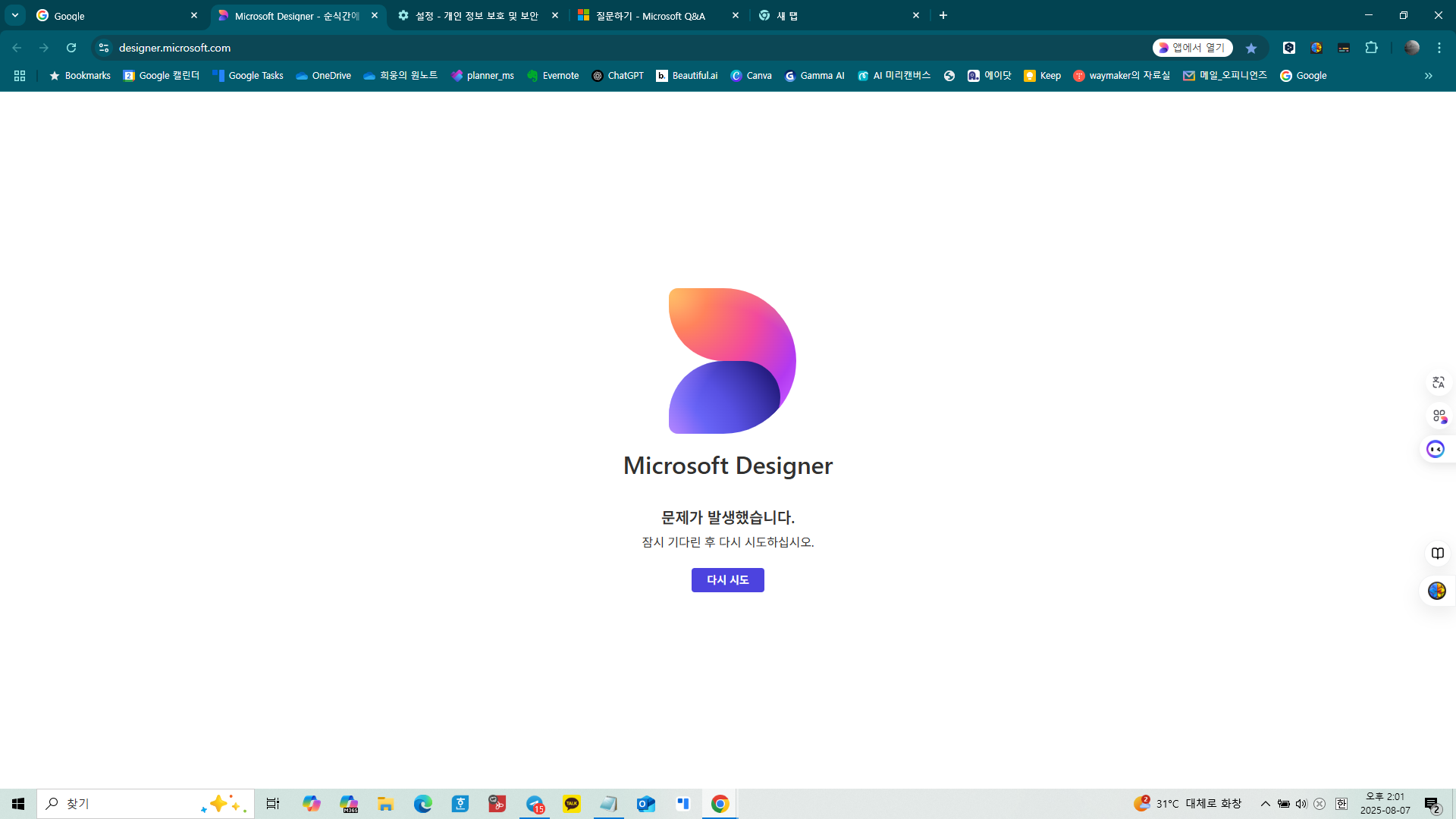The height and width of the screenshot is (819, 1456).
Task: Open the Keep bookmark
Action: [1042, 76]
